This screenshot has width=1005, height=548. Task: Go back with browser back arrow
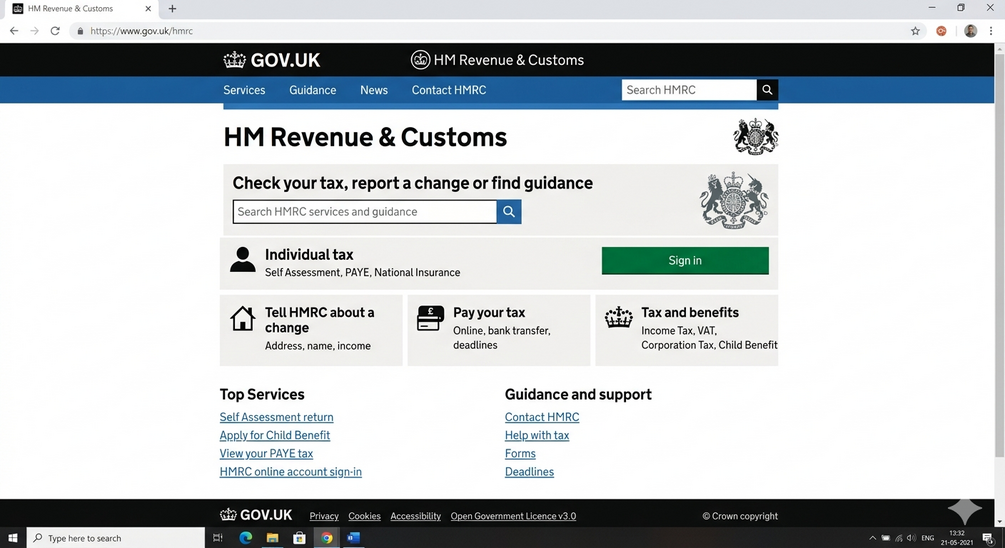click(x=14, y=31)
